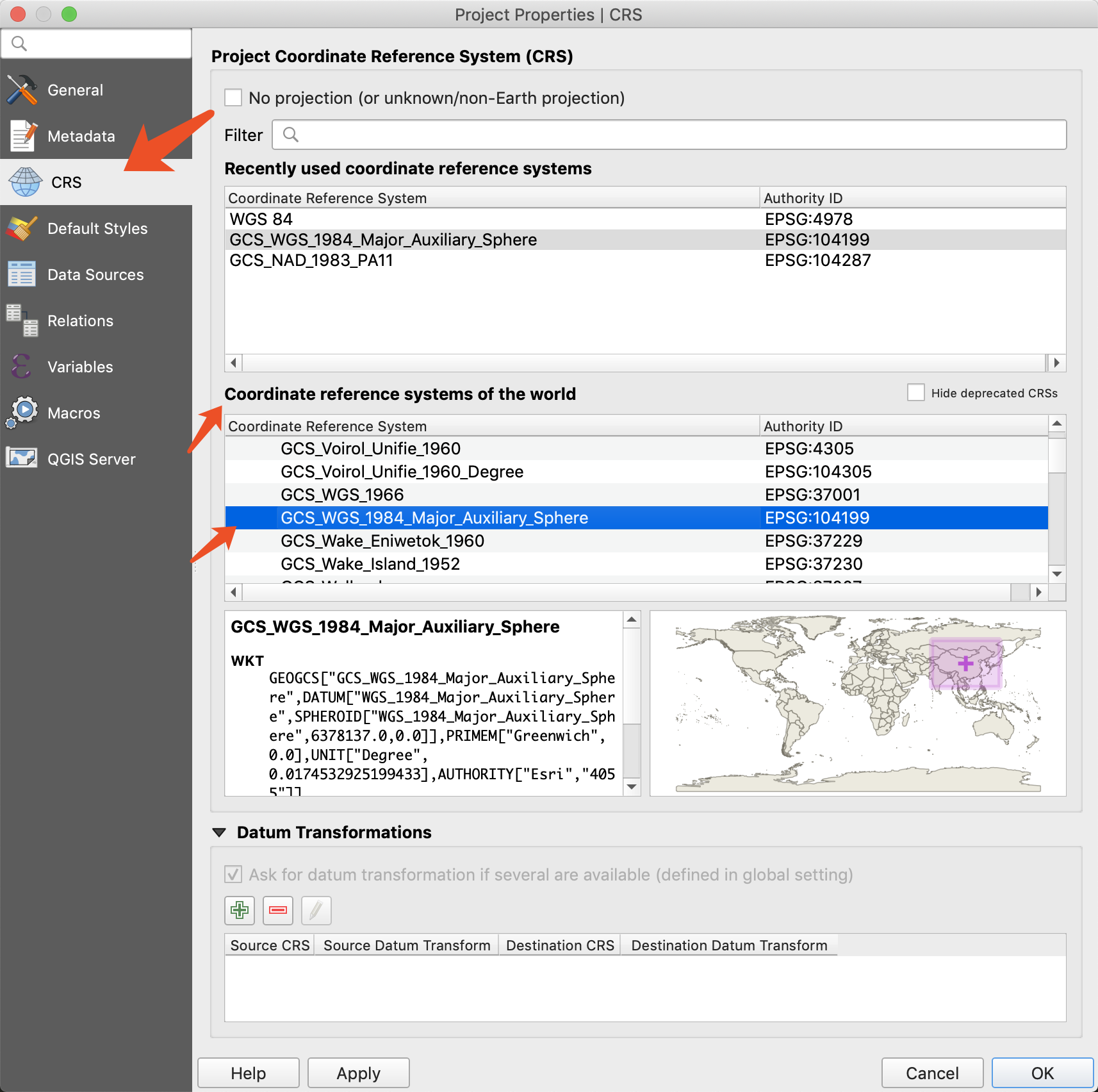1098x1092 pixels.
Task: Click the Cancel button
Action: pyautogui.click(x=933, y=1073)
